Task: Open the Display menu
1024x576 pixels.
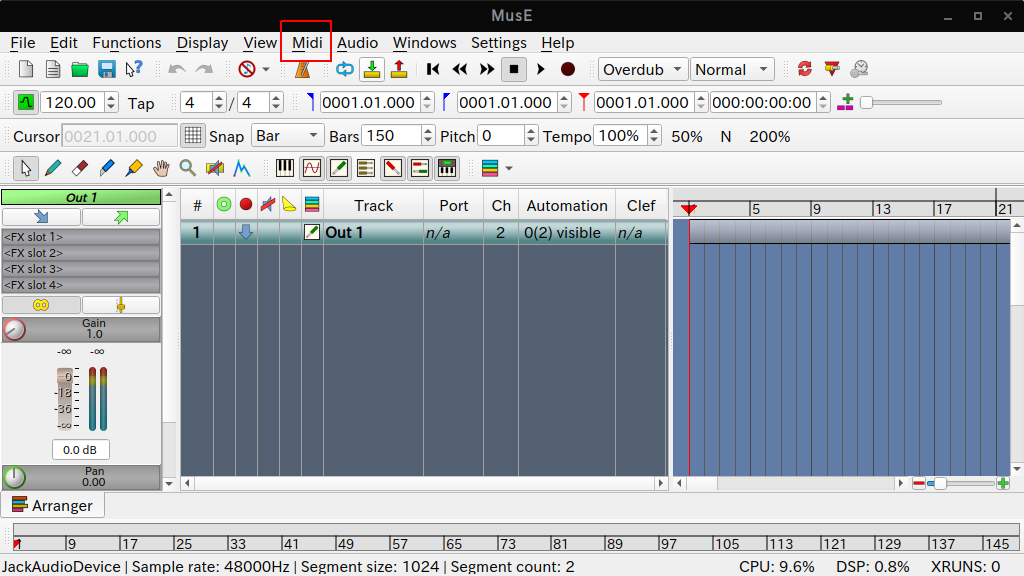Action: [202, 43]
